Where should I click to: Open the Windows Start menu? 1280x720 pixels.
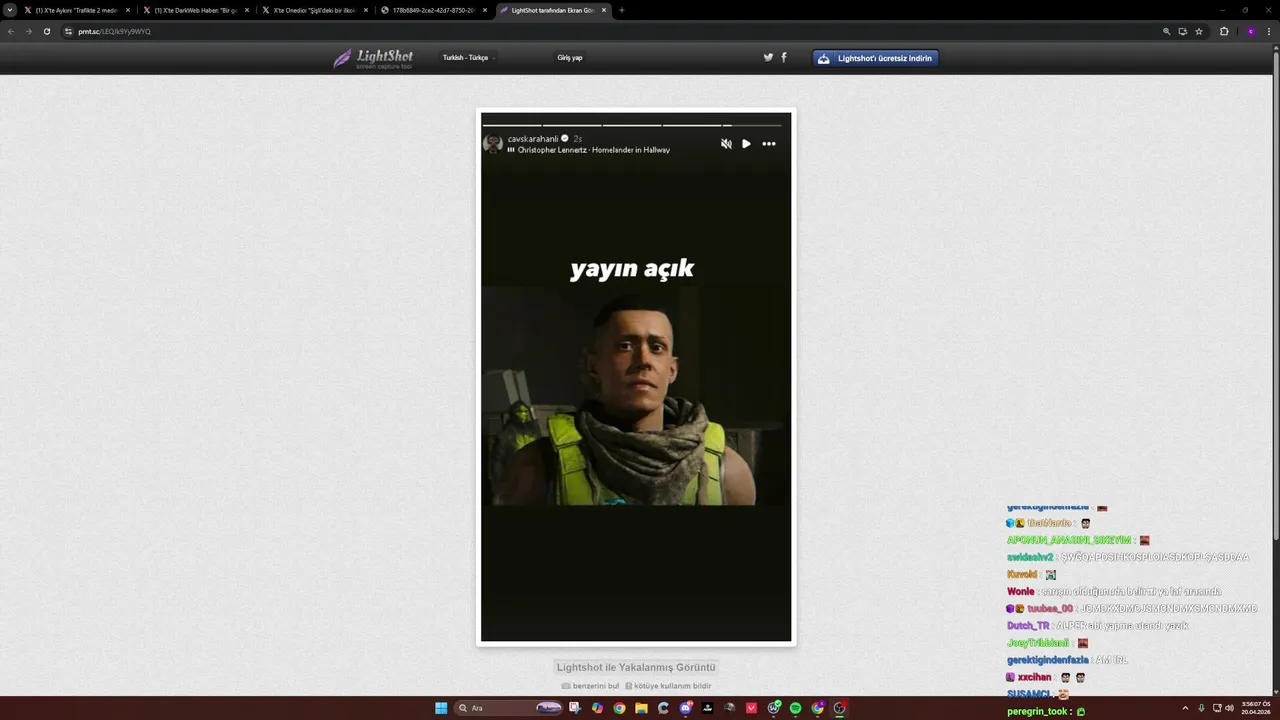point(441,708)
